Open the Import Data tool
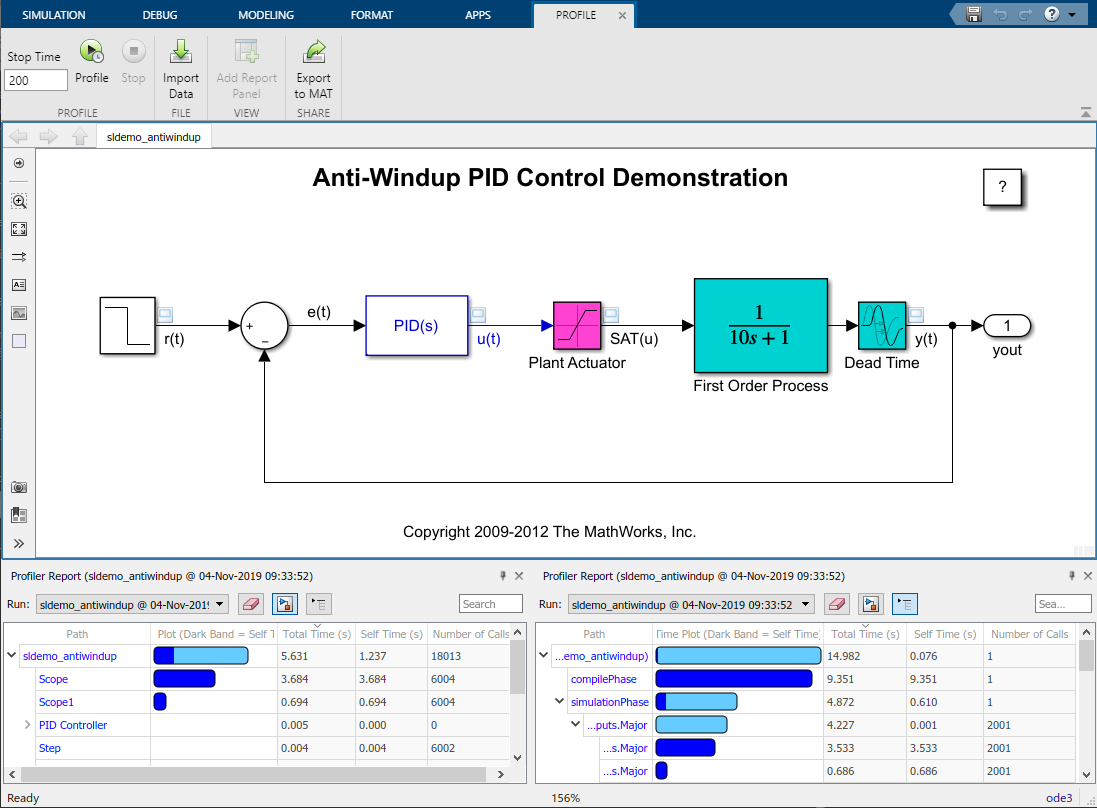The height and width of the screenshot is (808, 1097). pos(181,65)
